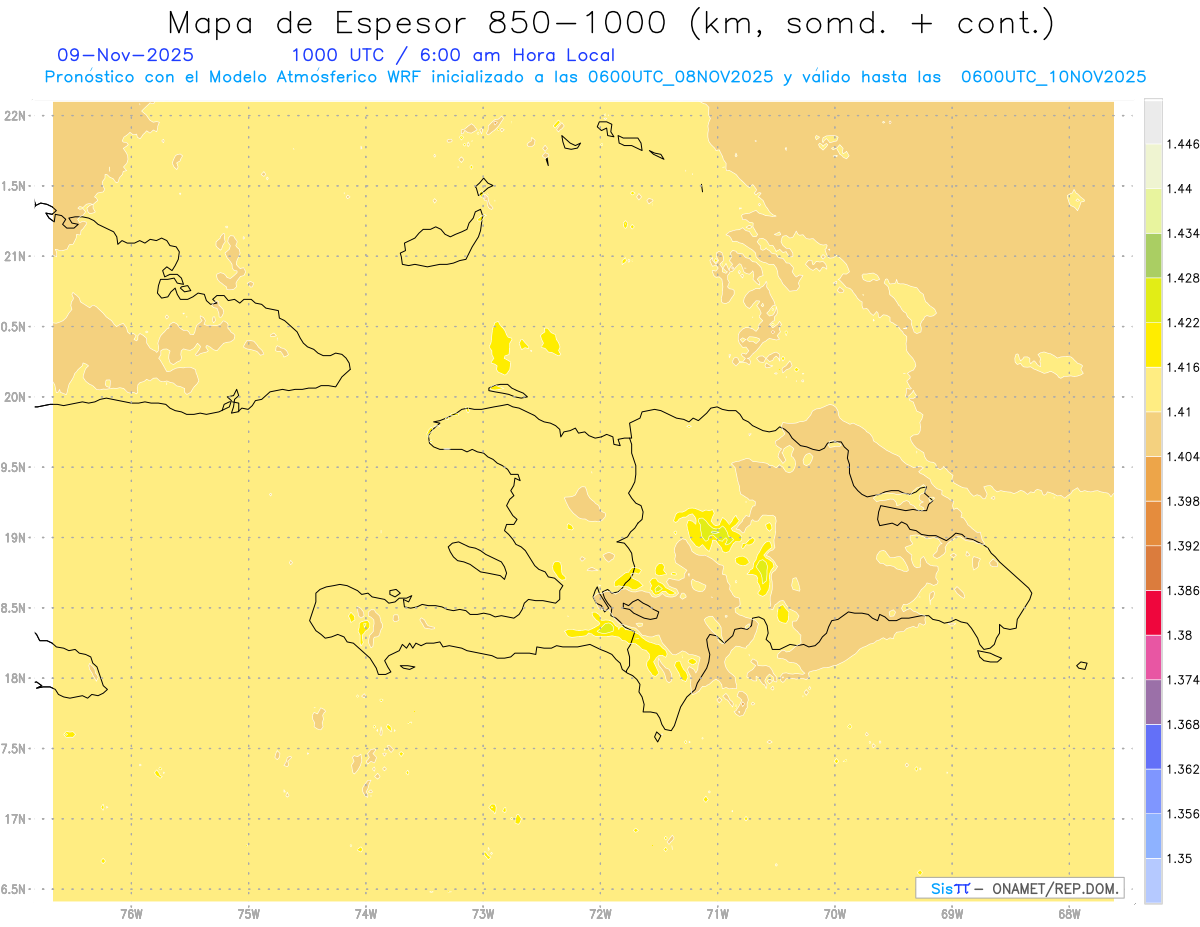Click the '74W' longitude label
This screenshot has width=1200, height=927.
(x=366, y=914)
